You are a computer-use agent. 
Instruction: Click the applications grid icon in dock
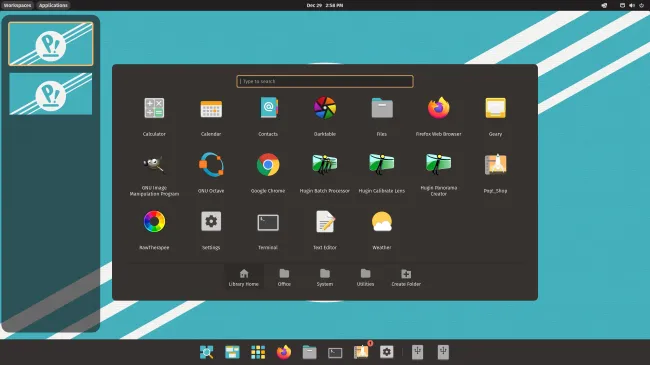point(258,352)
